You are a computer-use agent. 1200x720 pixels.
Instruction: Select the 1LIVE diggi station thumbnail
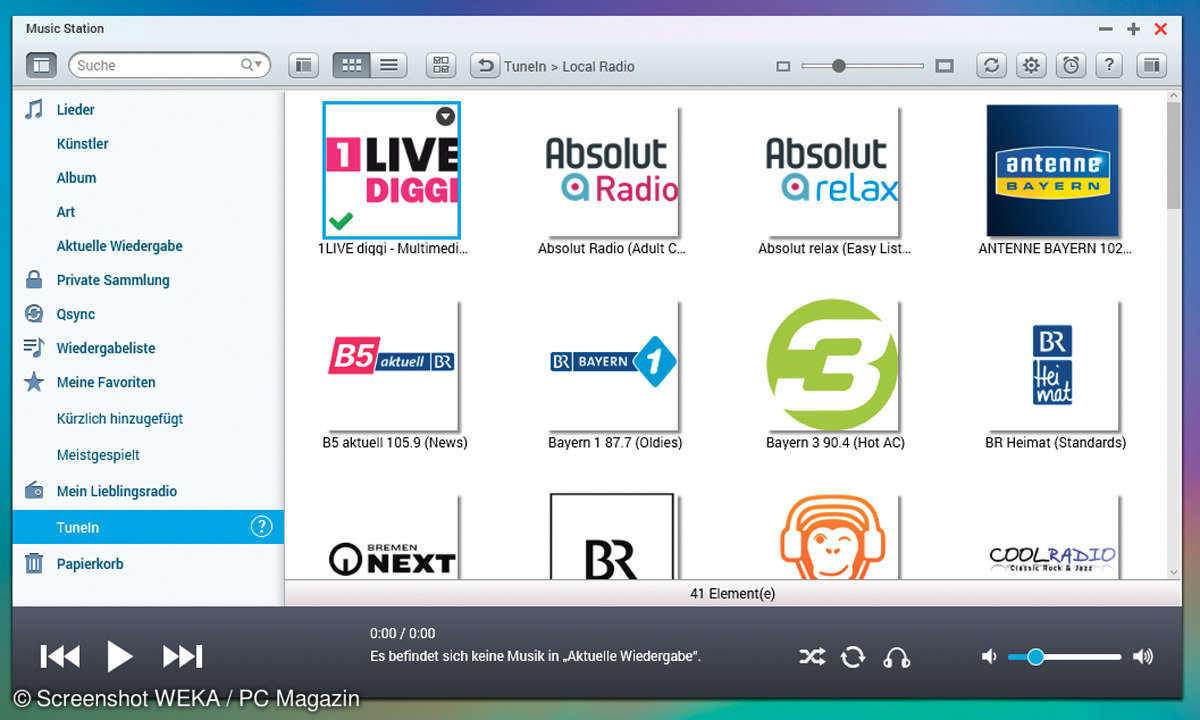click(x=392, y=169)
